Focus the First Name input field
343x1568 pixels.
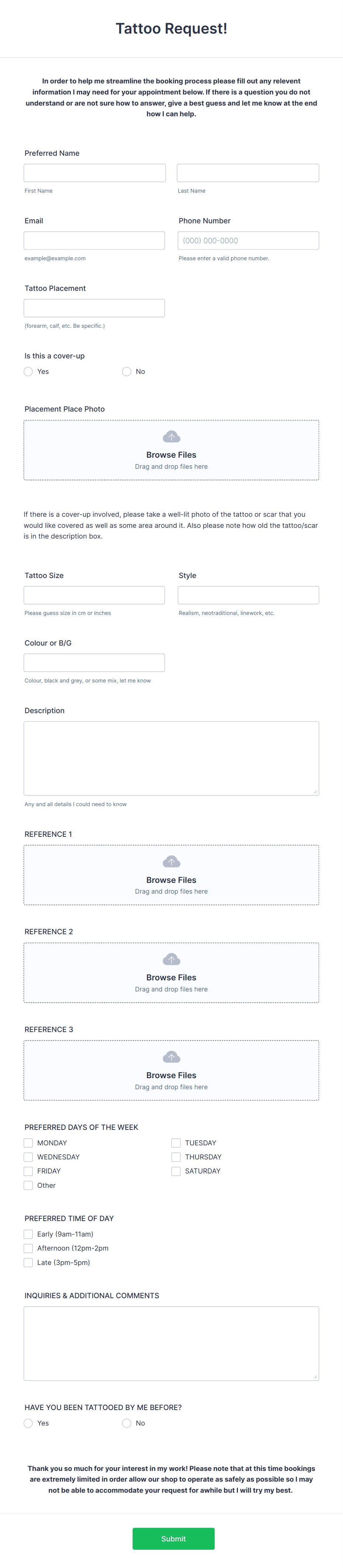(x=95, y=173)
